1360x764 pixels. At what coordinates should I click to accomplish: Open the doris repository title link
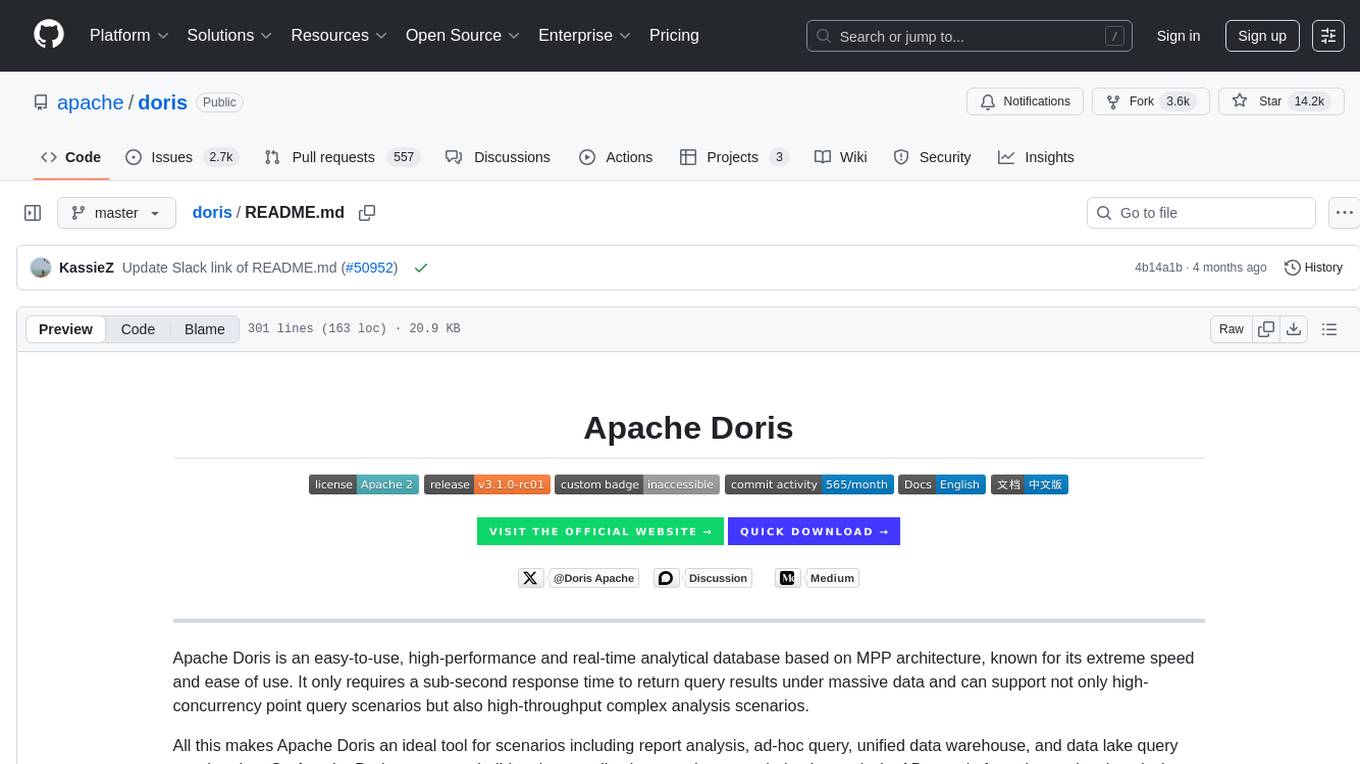pyautogui.click(x=162, y=102)
